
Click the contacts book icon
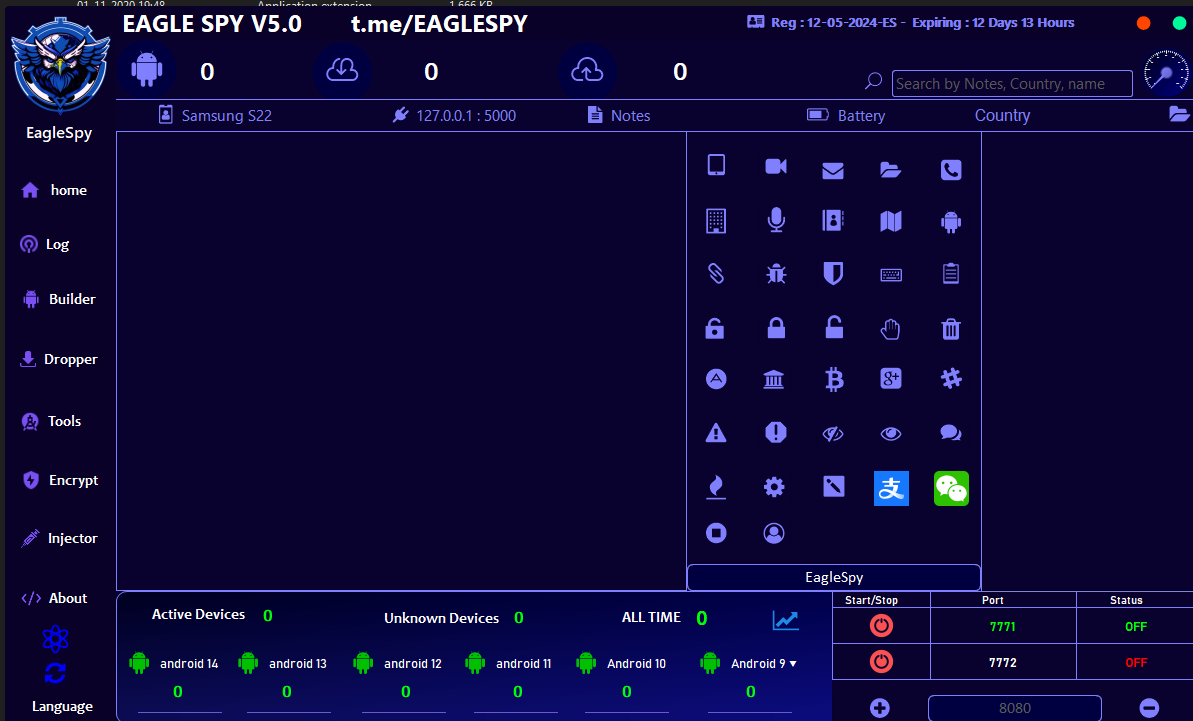[833, 221]
